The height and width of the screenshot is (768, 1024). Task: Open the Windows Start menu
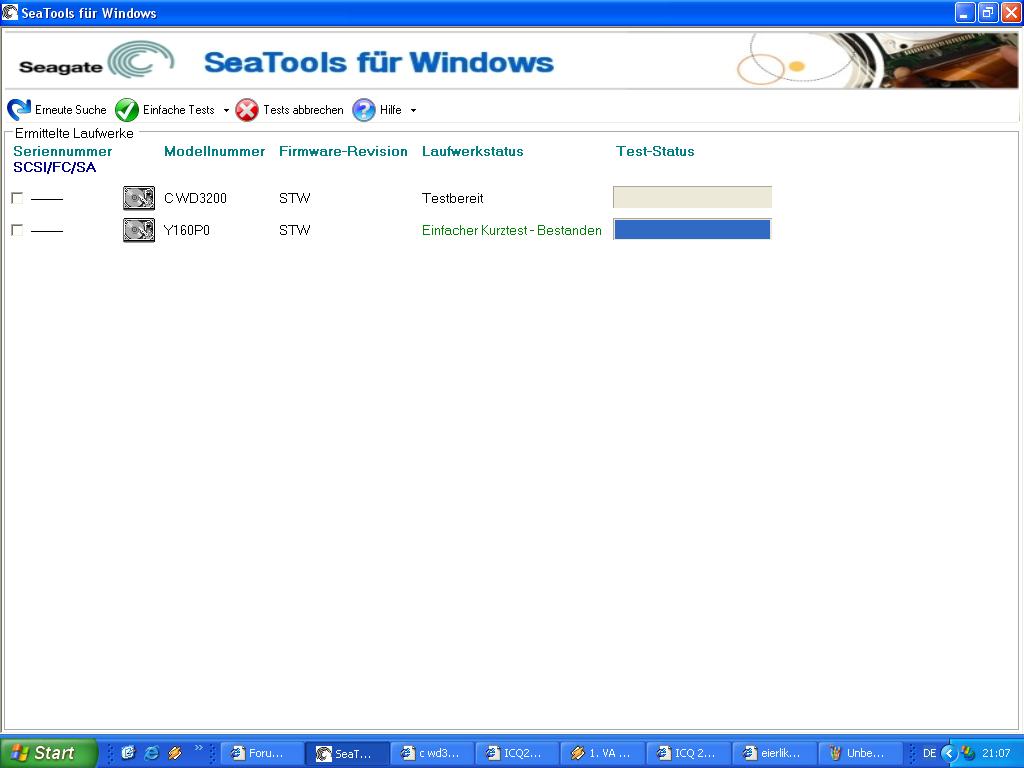[x=48, y=753]
